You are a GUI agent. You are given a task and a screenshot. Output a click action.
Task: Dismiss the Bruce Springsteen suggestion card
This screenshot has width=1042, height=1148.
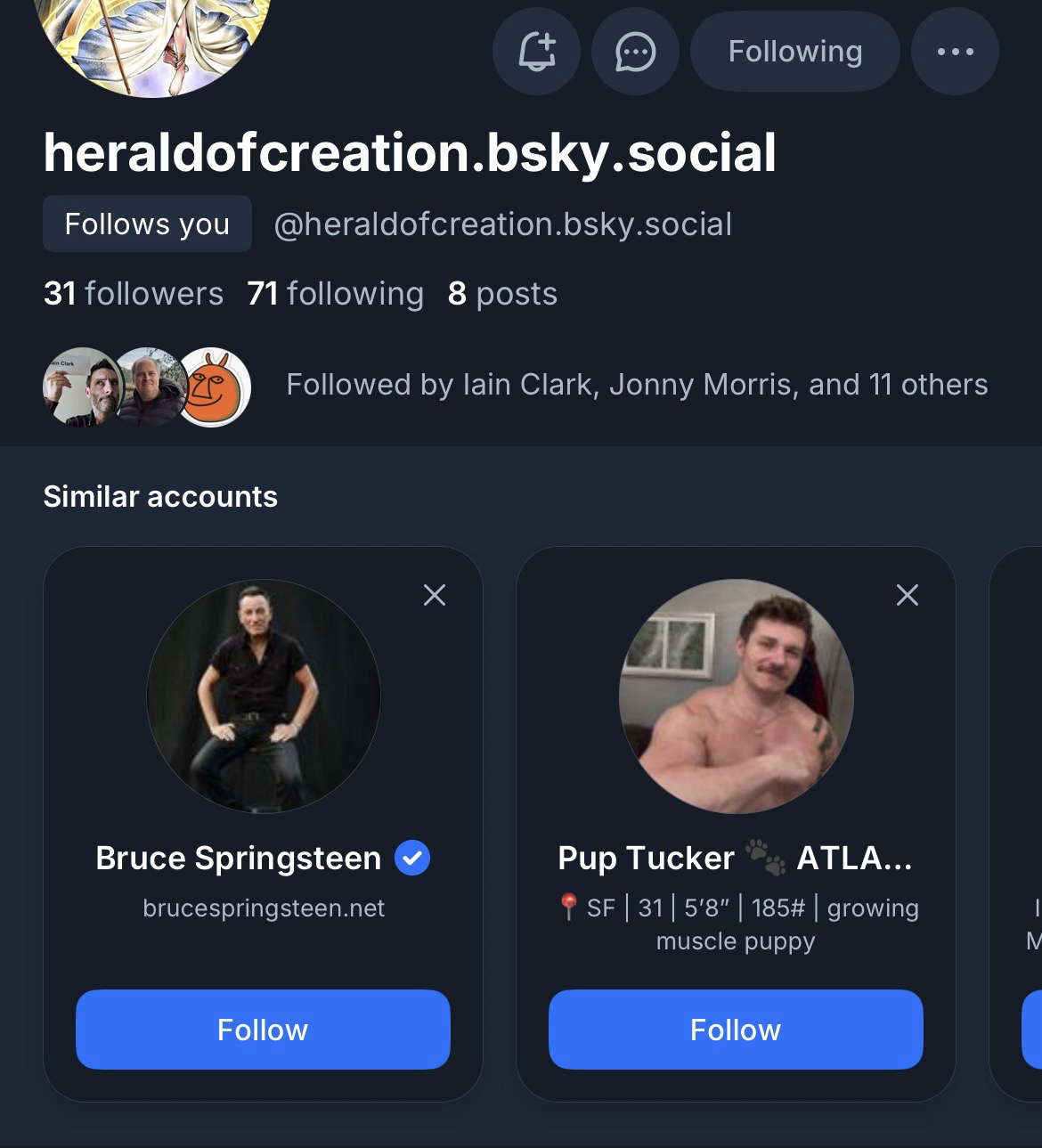435,595
